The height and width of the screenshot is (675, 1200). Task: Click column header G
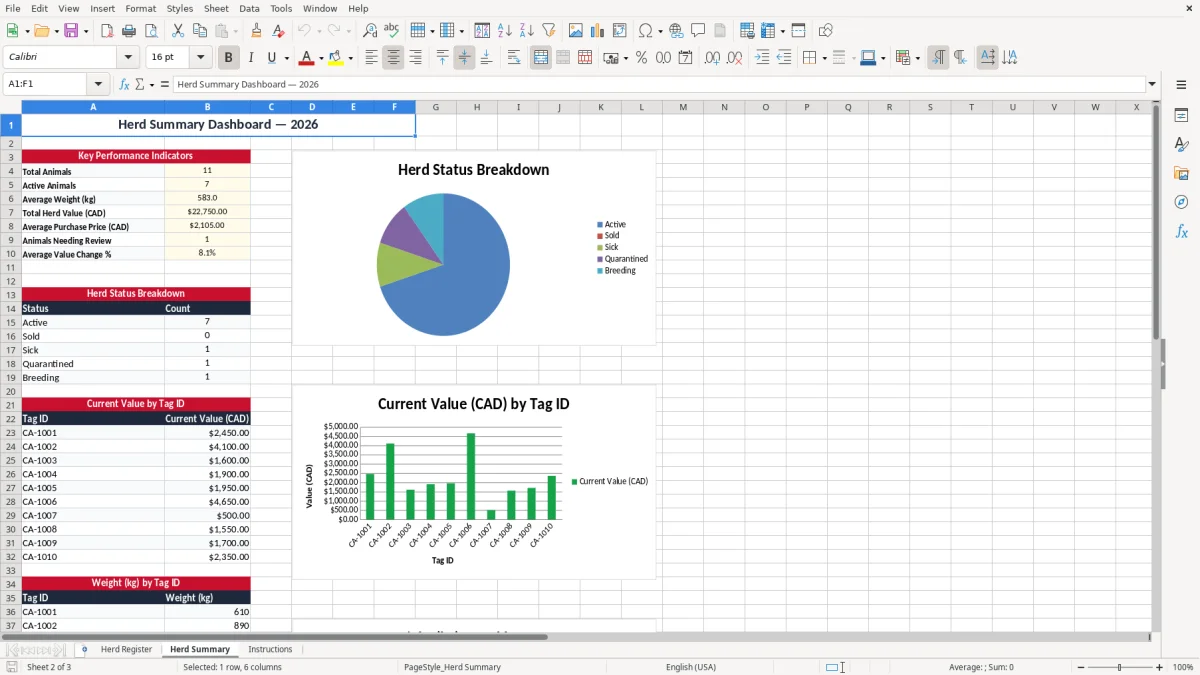[x=436, y=107]
